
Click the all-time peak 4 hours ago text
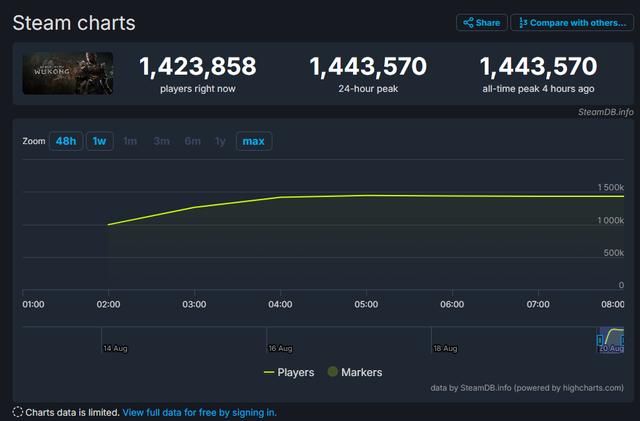(538, 89)
